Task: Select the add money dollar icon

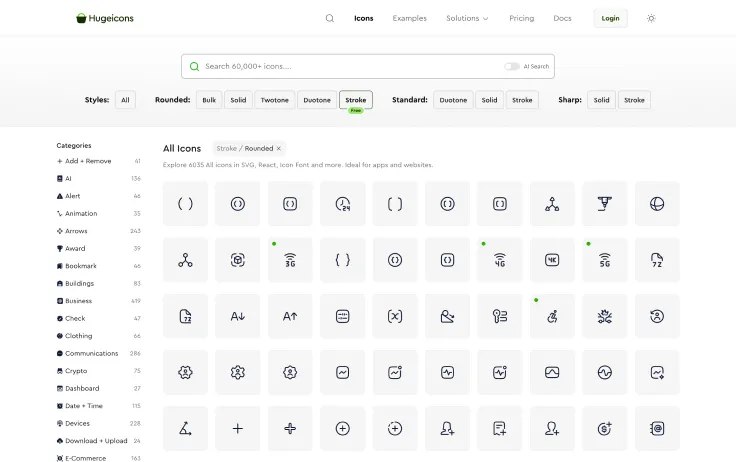Action: [605, 428]
